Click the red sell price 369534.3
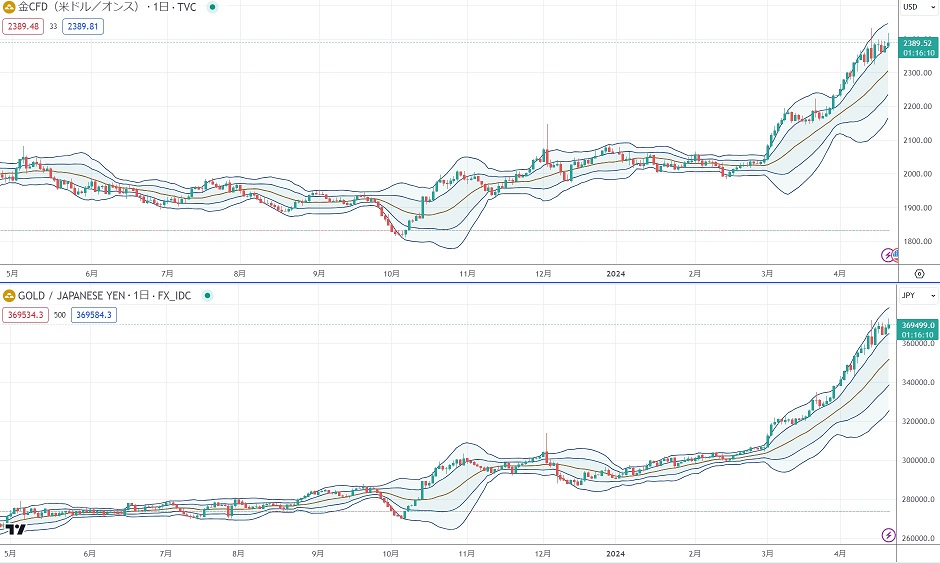940x563 pixels. click(x=25, y=315)
